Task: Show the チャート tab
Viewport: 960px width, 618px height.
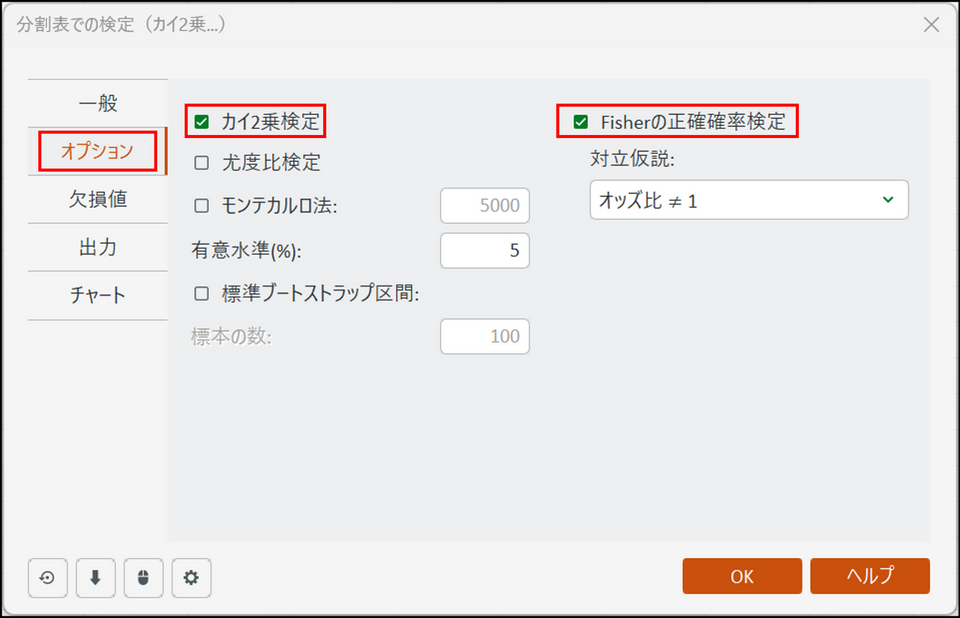Action: [98, 296]
